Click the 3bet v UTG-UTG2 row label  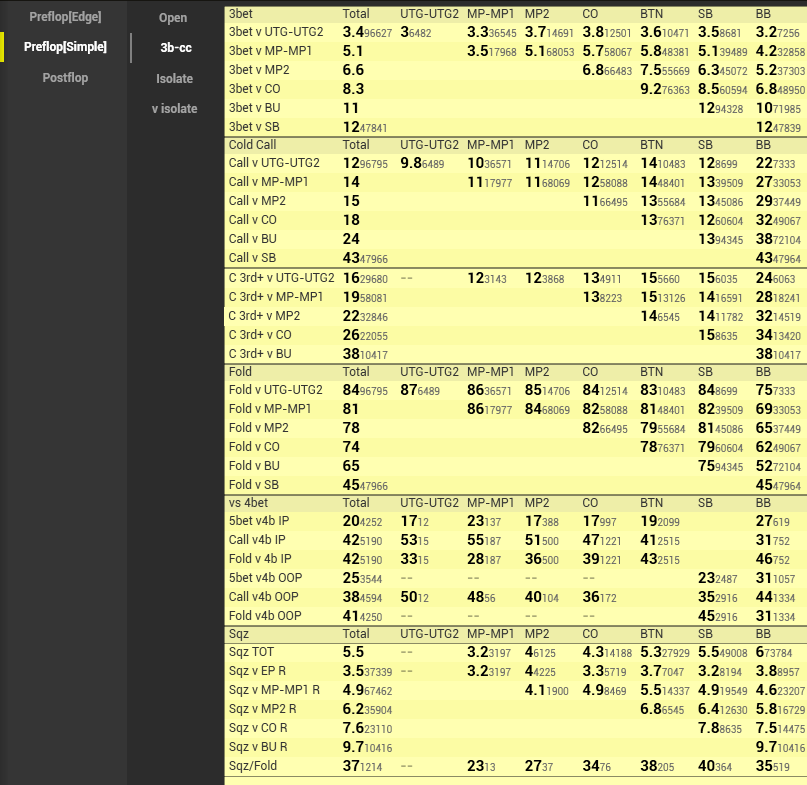276,32
